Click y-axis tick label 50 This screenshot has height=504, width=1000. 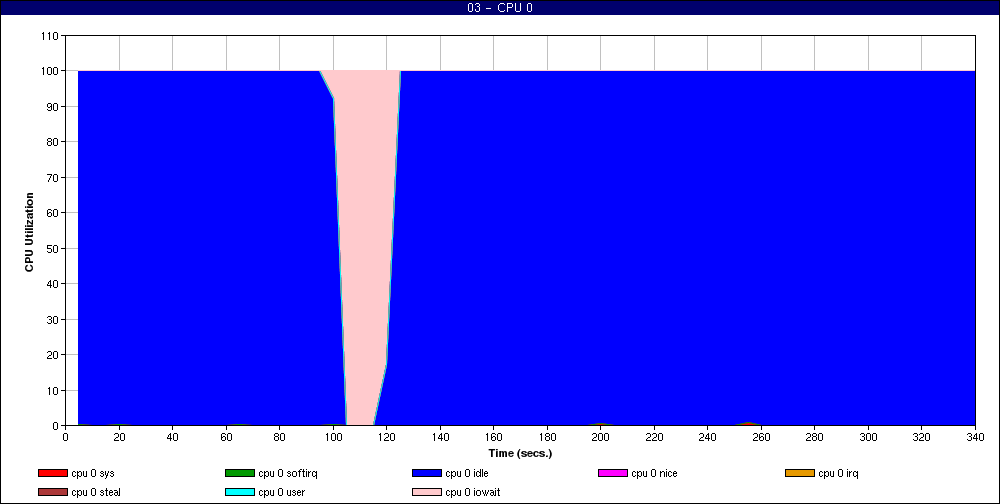pos(52,248)
